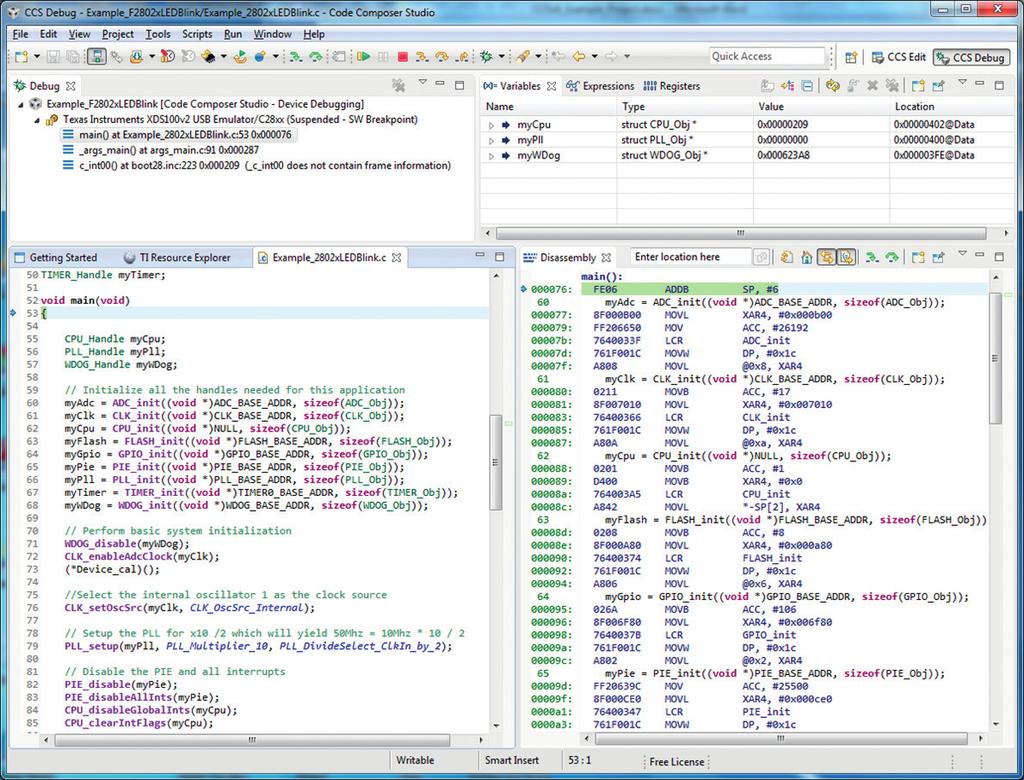Click the Assembly Step Into green icon
The image size is (1024, 780).
[296, 57]
